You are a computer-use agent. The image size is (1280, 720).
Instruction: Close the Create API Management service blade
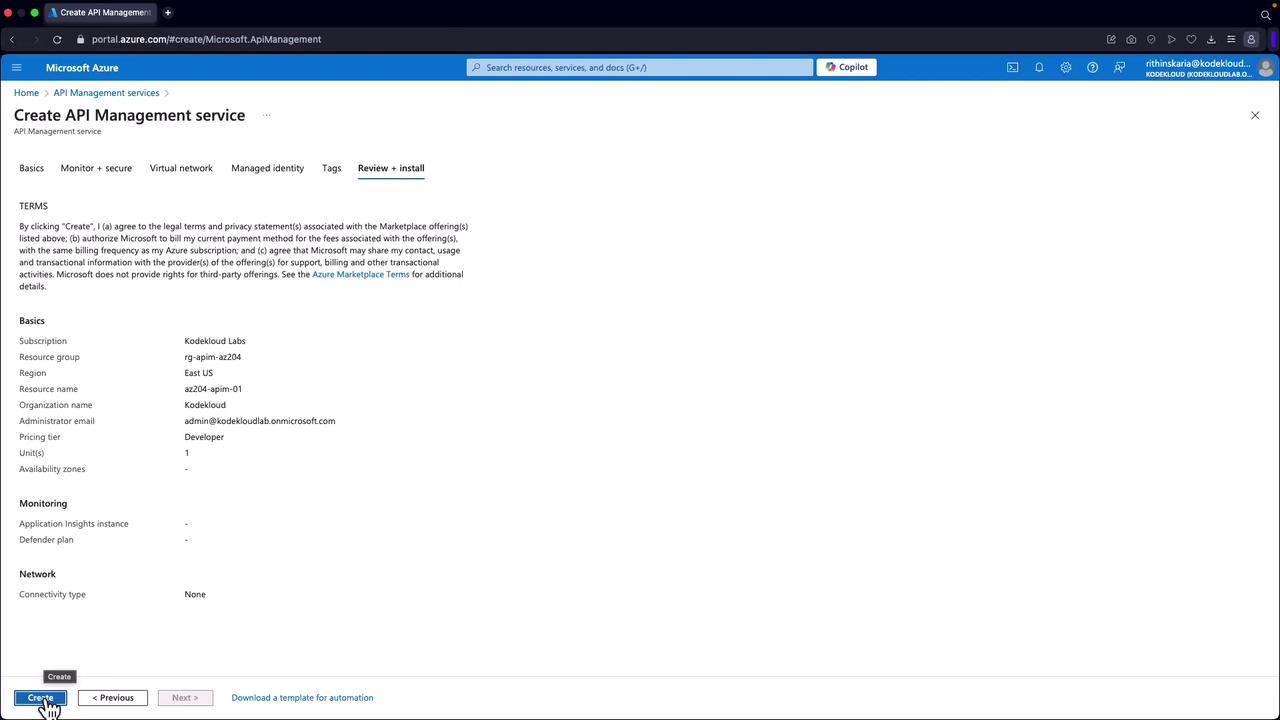pyautogui.click(x=1255, y=115)
